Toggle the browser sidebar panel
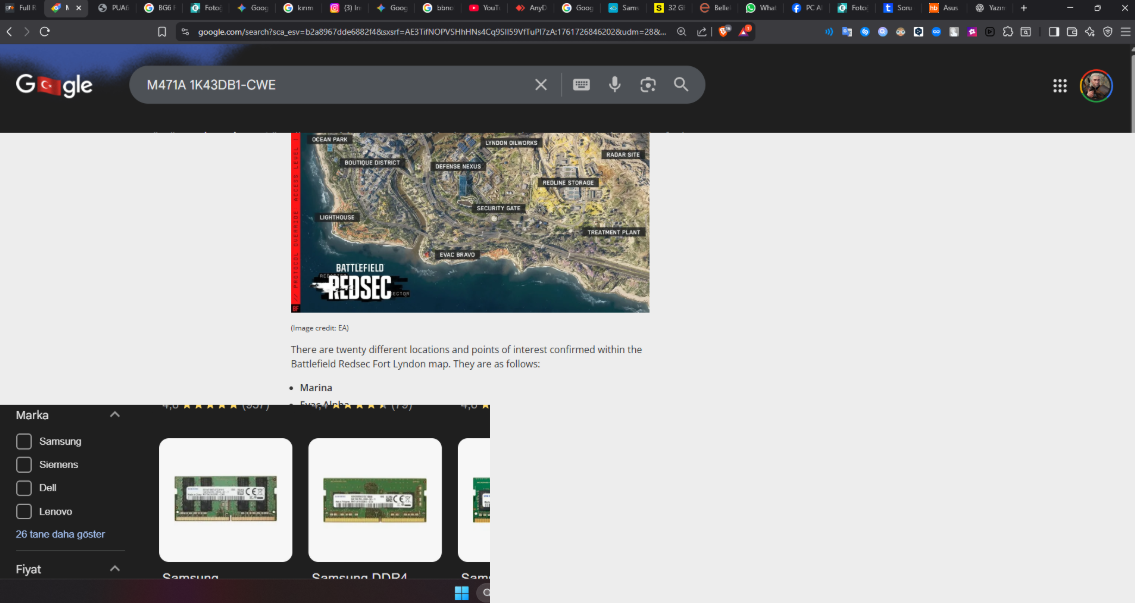 point(1054,32)
